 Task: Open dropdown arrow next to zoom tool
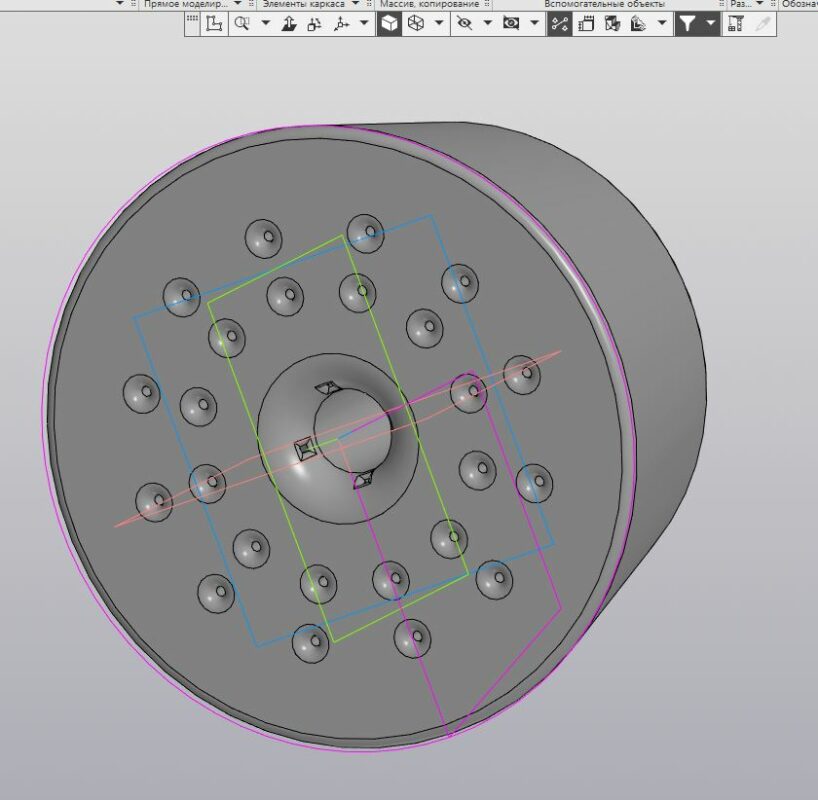pos(266,24)
